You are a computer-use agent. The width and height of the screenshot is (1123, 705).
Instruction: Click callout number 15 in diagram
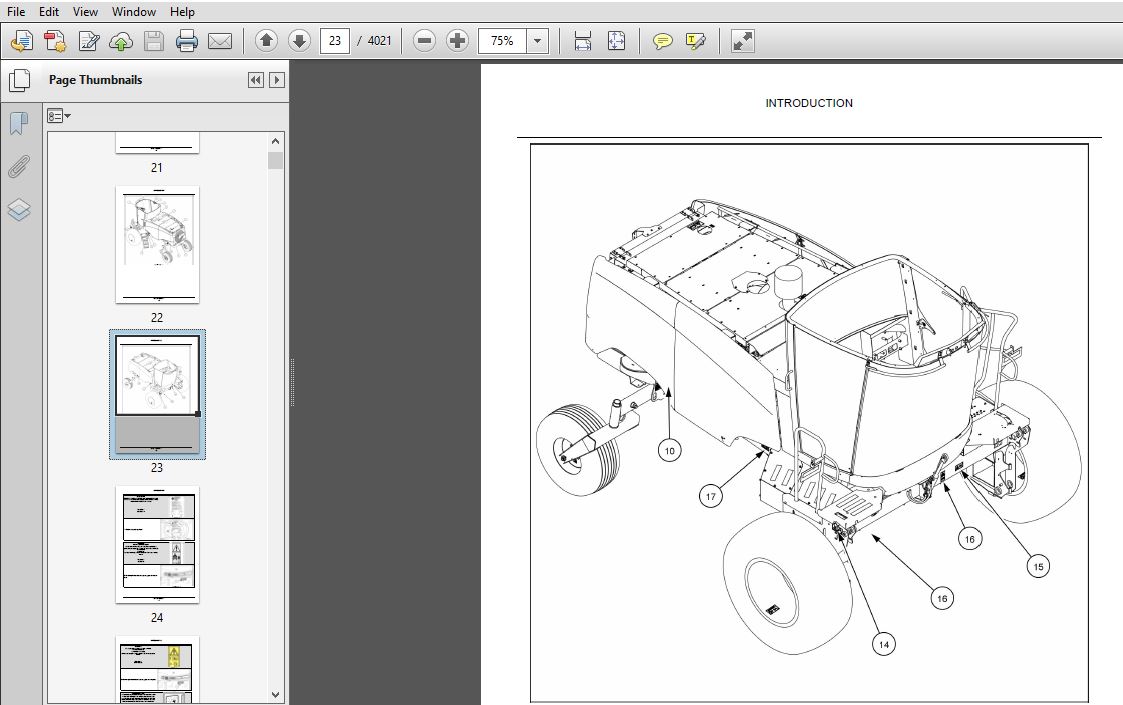tap(1038, 567)
